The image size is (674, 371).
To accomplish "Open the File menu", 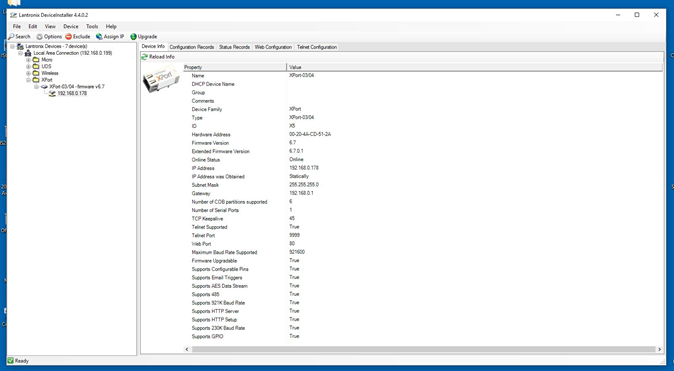I will [x=17, y=26].
